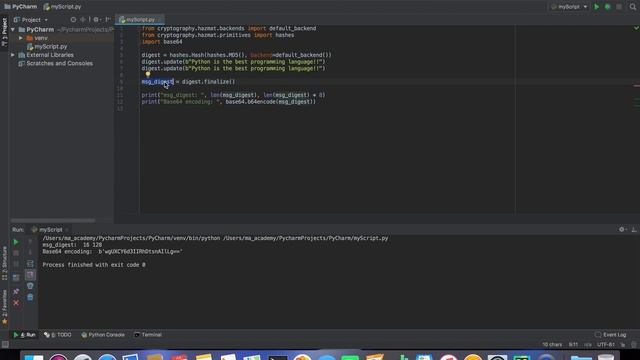This screenshot has width=640, height=360.
Task: Pin the Run tab with pin icon
Action: click(x=16, y=291)
